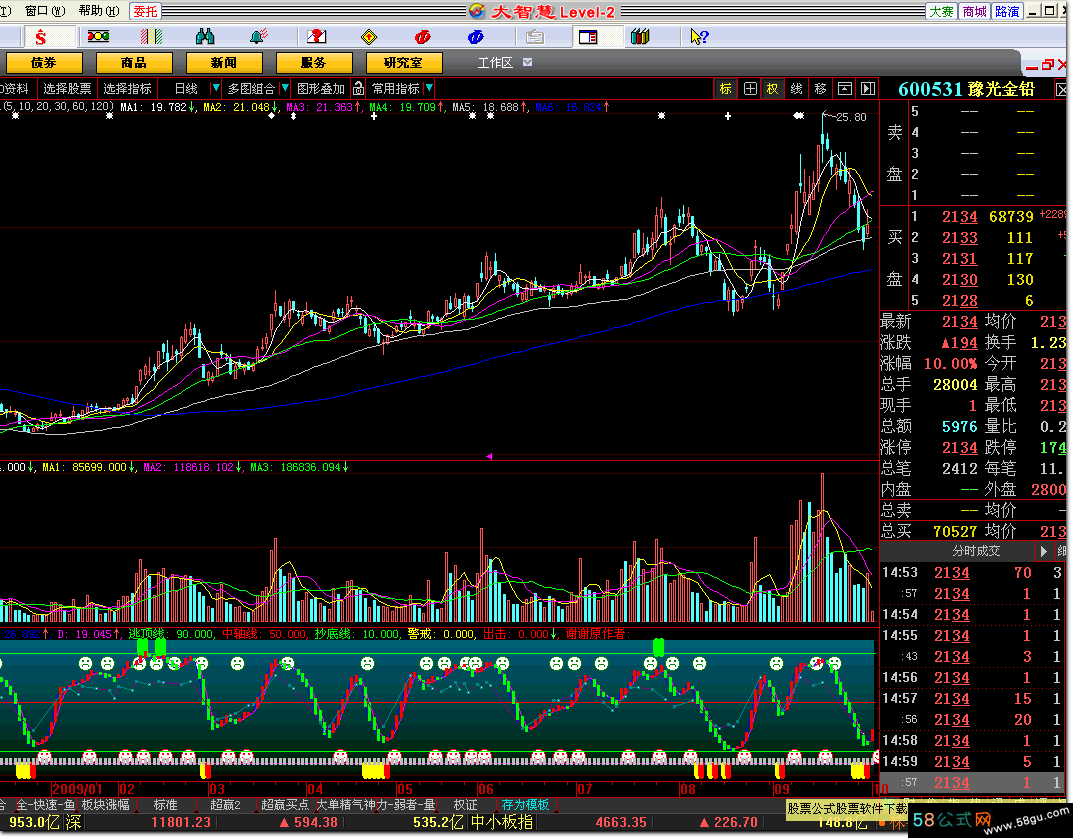This screenshot has height=838, width=1073.
Task: Click the 委托 order button
Action: (x=145, y=11)
